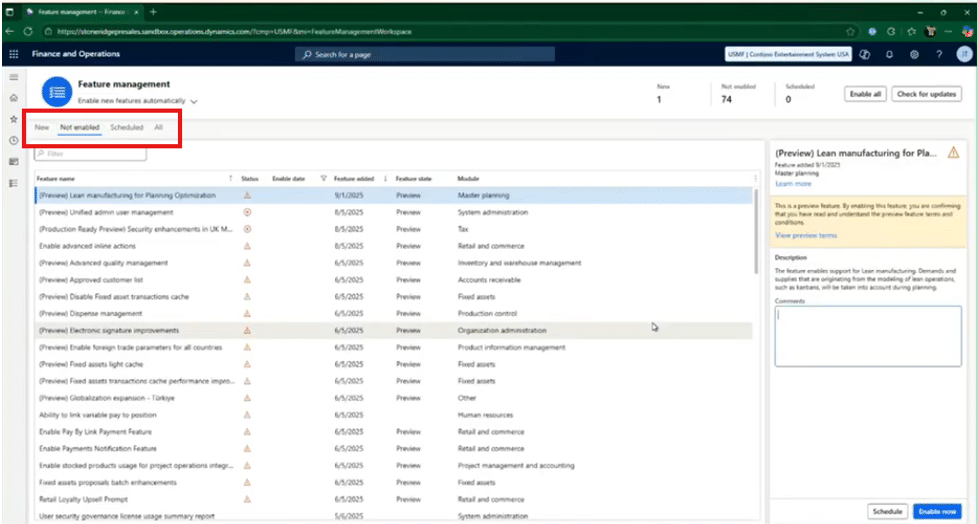
Task: Open the notifications bell in header
Action: (x=889, y=54)
